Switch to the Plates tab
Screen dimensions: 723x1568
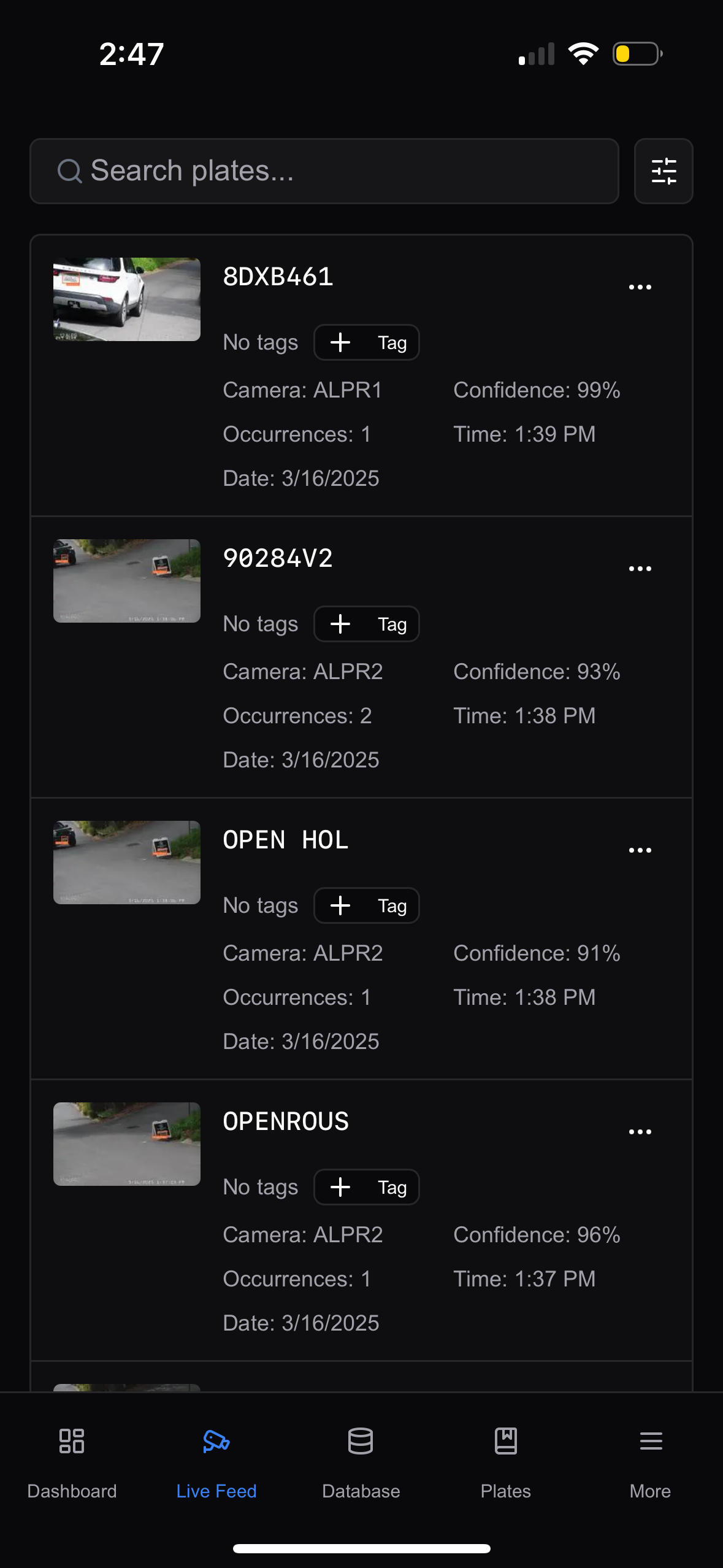pyautogui.click(x=505, y=1464)
